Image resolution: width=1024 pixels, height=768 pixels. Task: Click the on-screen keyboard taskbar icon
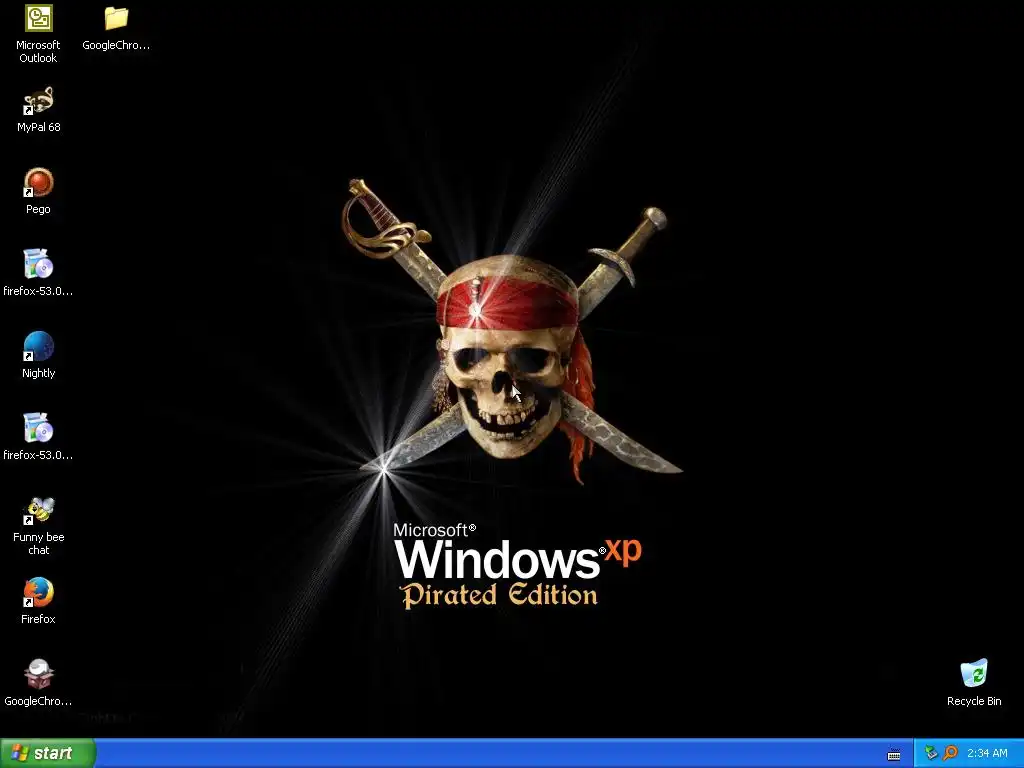click(894, 754)
